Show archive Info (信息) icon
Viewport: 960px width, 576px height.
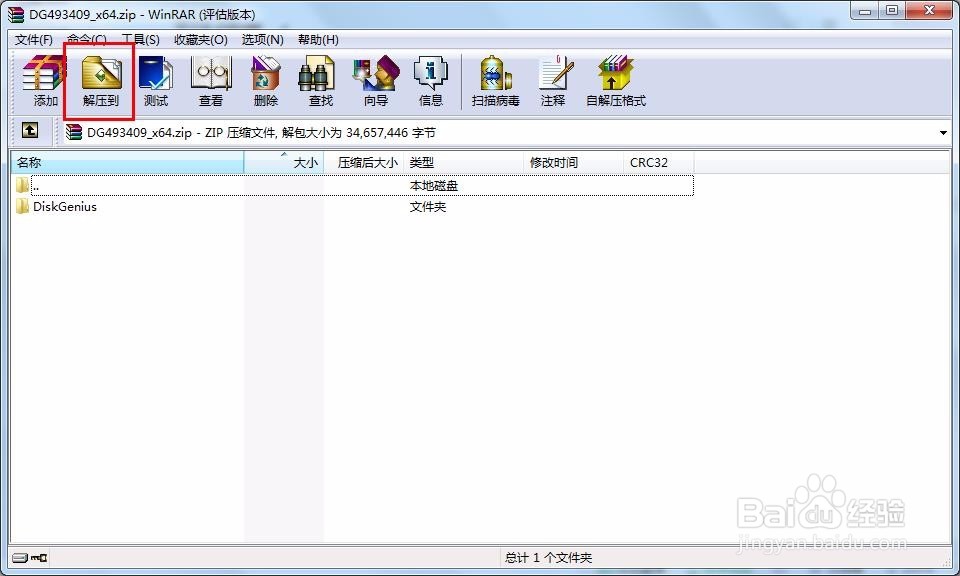pos(430,81)
